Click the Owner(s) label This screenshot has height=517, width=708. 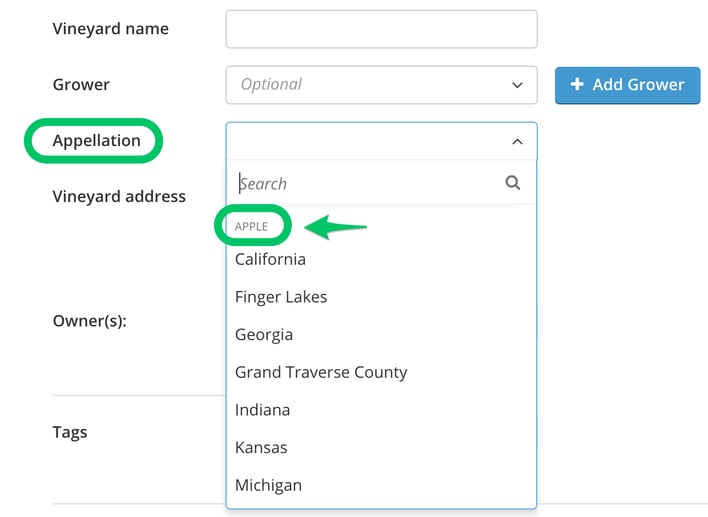(x=90, y=321)
